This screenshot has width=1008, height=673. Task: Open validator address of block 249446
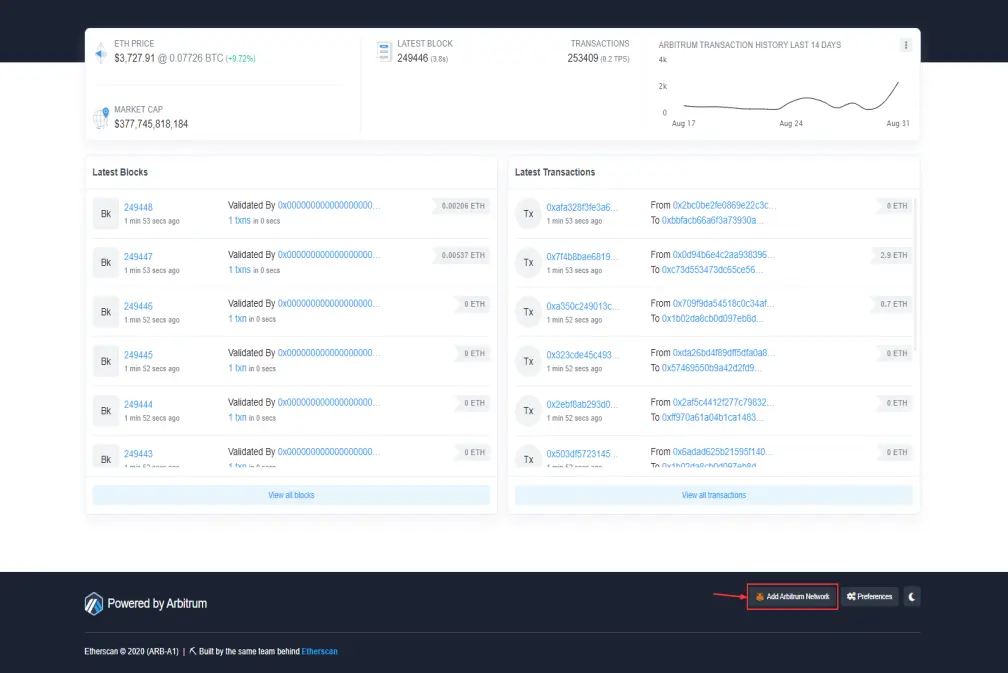coord(328,303)
